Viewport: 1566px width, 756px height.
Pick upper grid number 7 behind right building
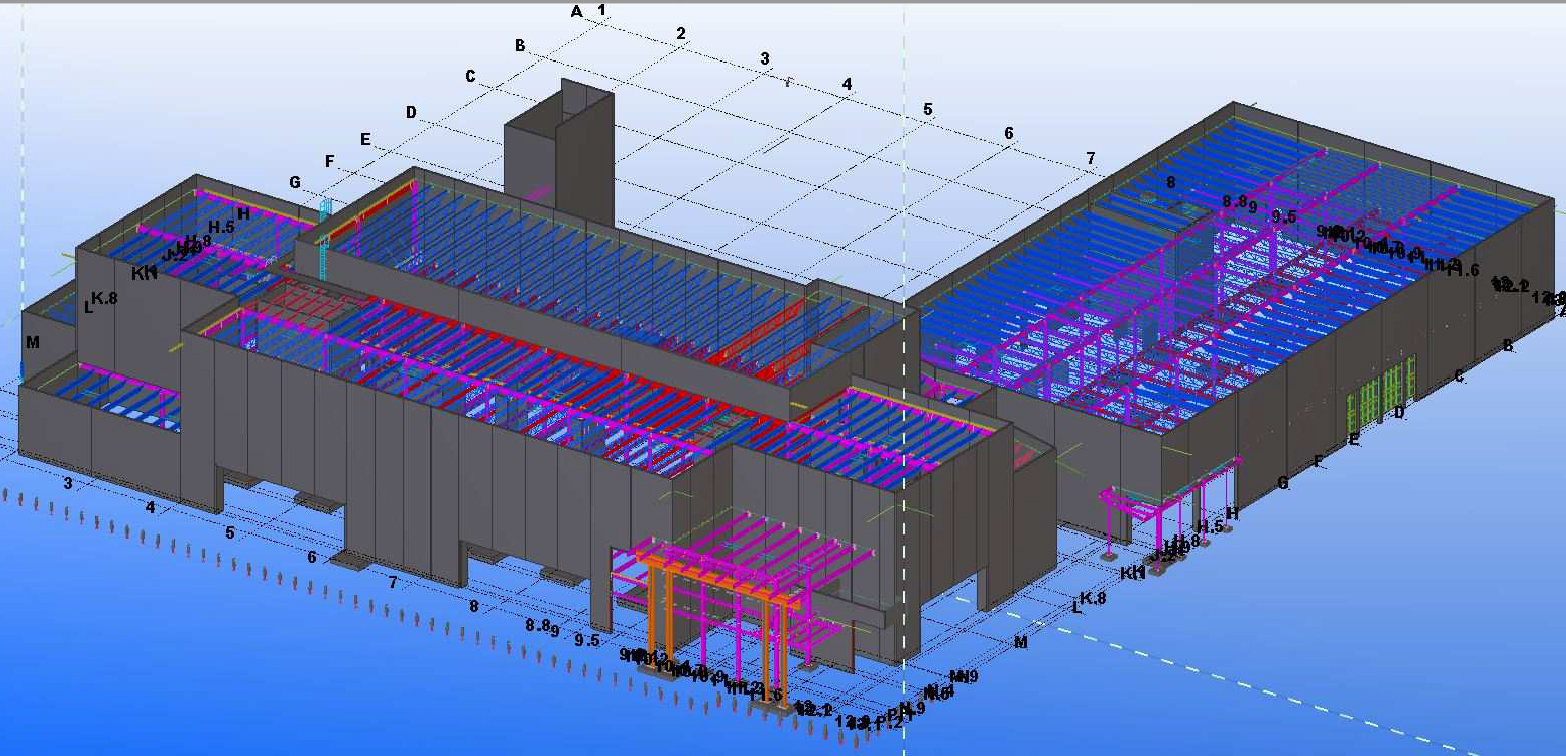click(1091, 158)
